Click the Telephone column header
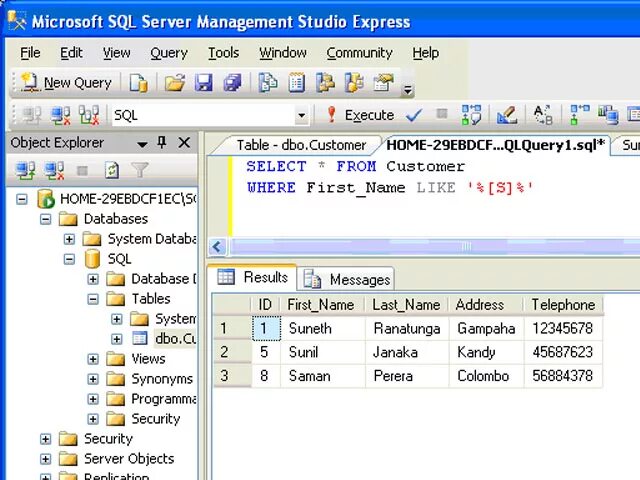The width and height of the screenshot is (640, 480). 563,305
